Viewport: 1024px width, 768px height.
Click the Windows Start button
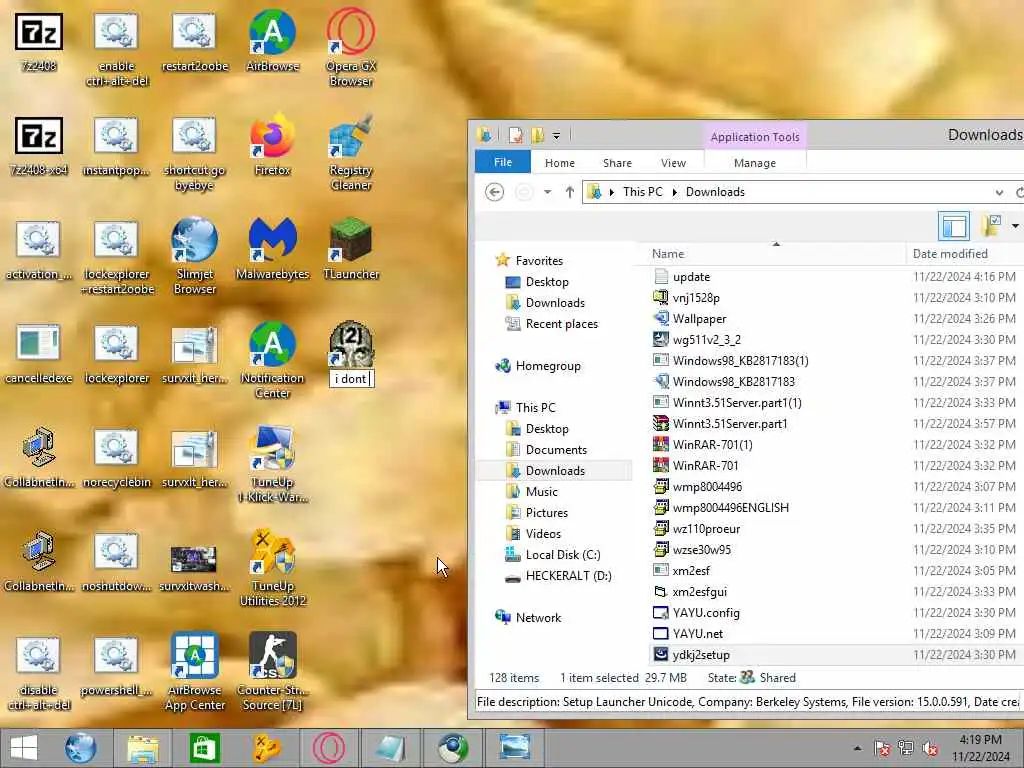point(24,748)
